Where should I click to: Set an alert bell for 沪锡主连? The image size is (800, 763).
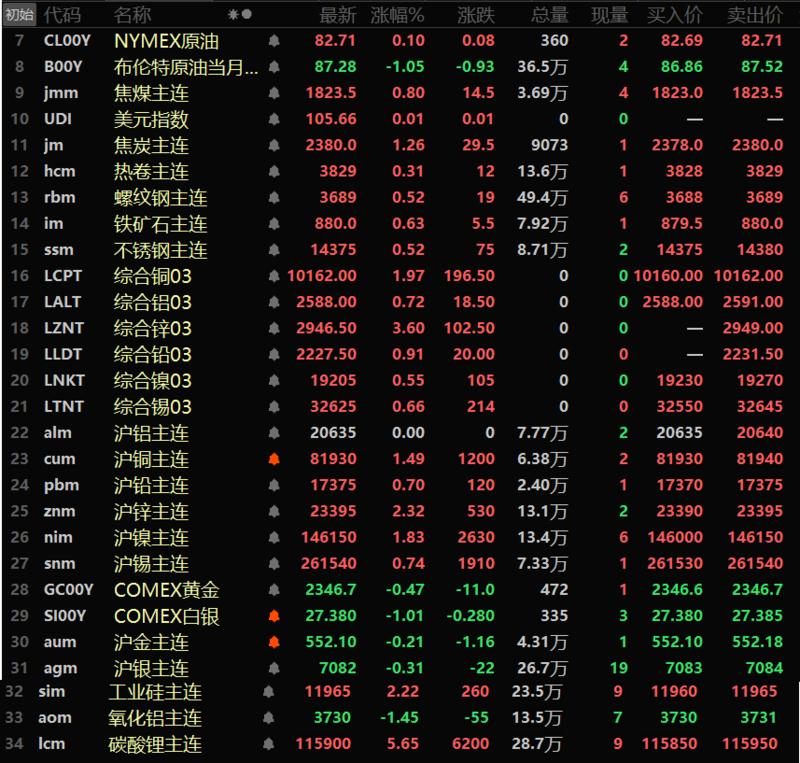click(x=274, y=563)
